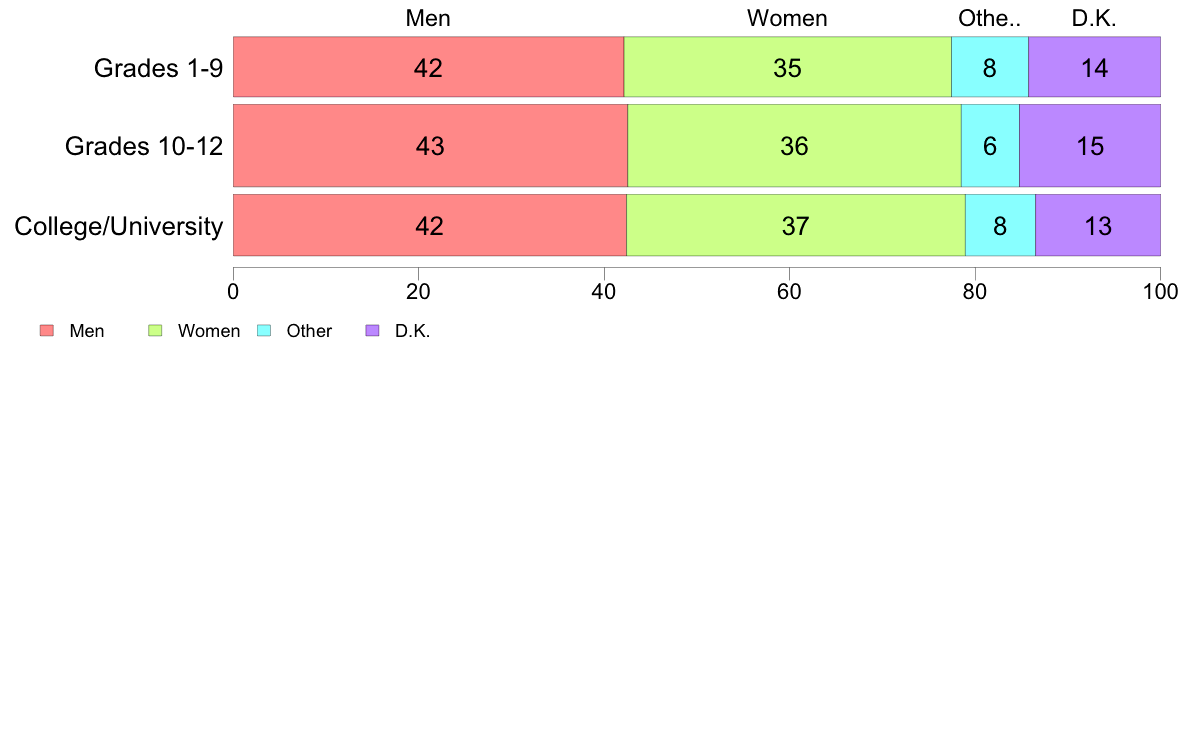Image resolution: width=1188 pixels, height=736 pixels.
Task: Select the D.K. segment showing 13
Action: click(1098, 225)
